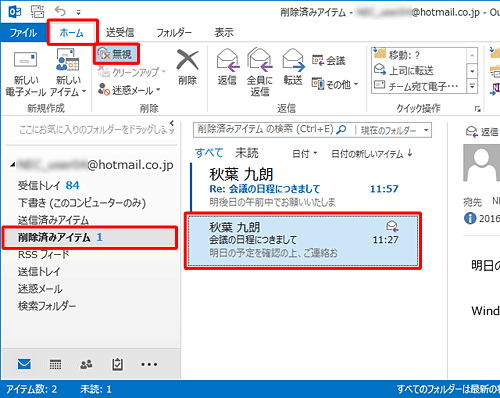Screen dimensions: 500x398
Task: Switch to Calendar view icon
Action: [55, 364]
